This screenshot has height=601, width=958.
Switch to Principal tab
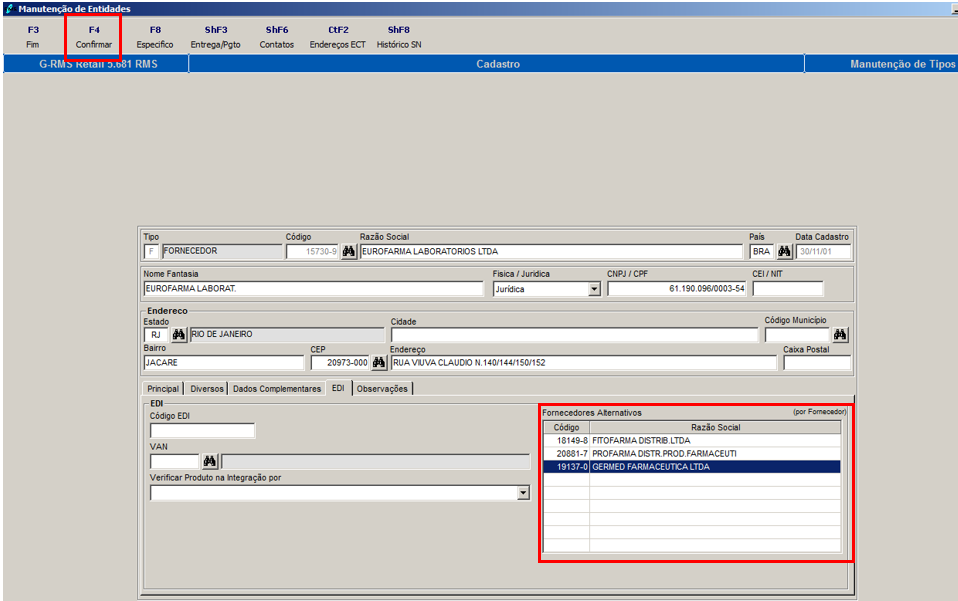click(x=163, y=389)
